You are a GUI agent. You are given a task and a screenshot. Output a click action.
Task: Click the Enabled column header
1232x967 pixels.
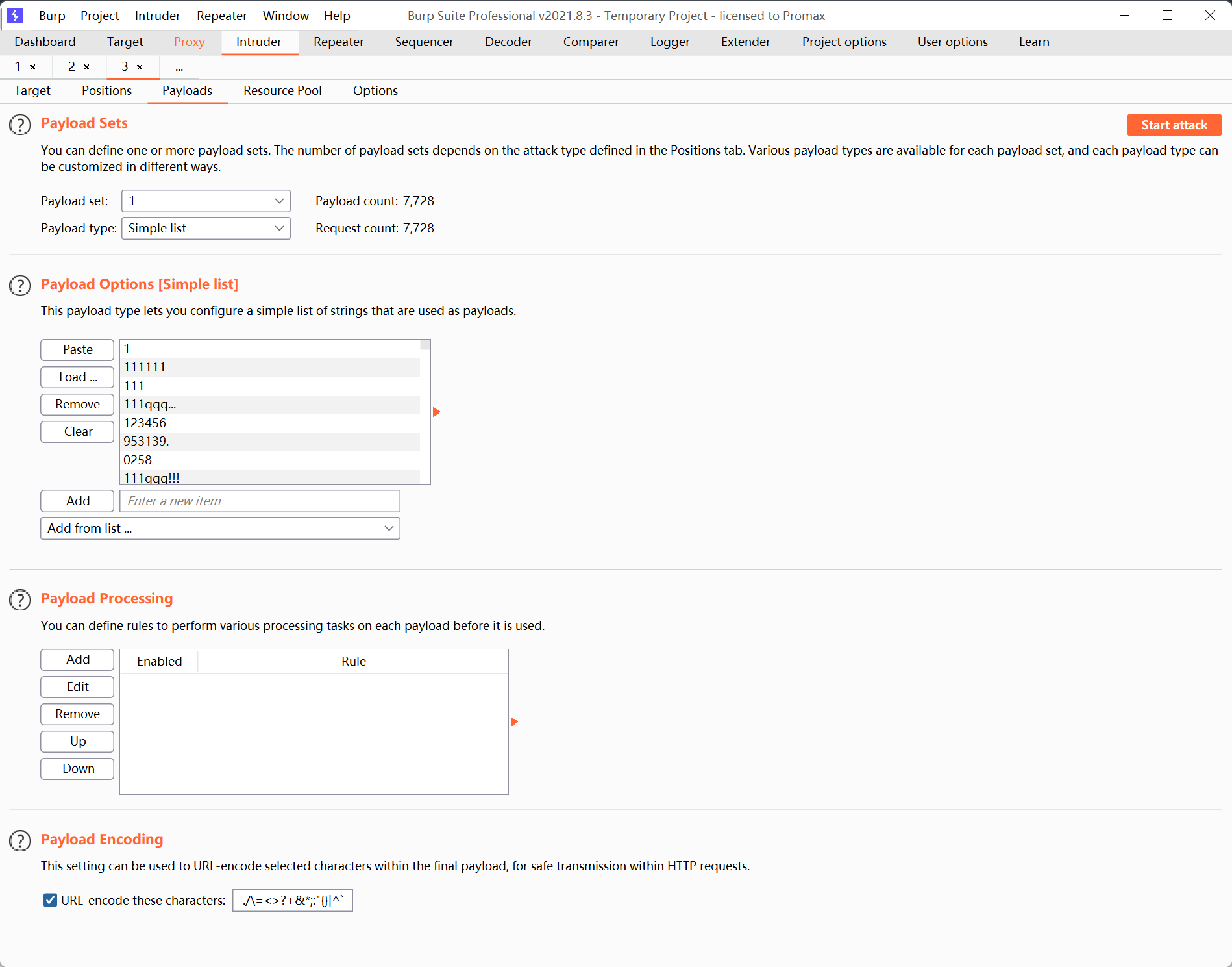159,661
